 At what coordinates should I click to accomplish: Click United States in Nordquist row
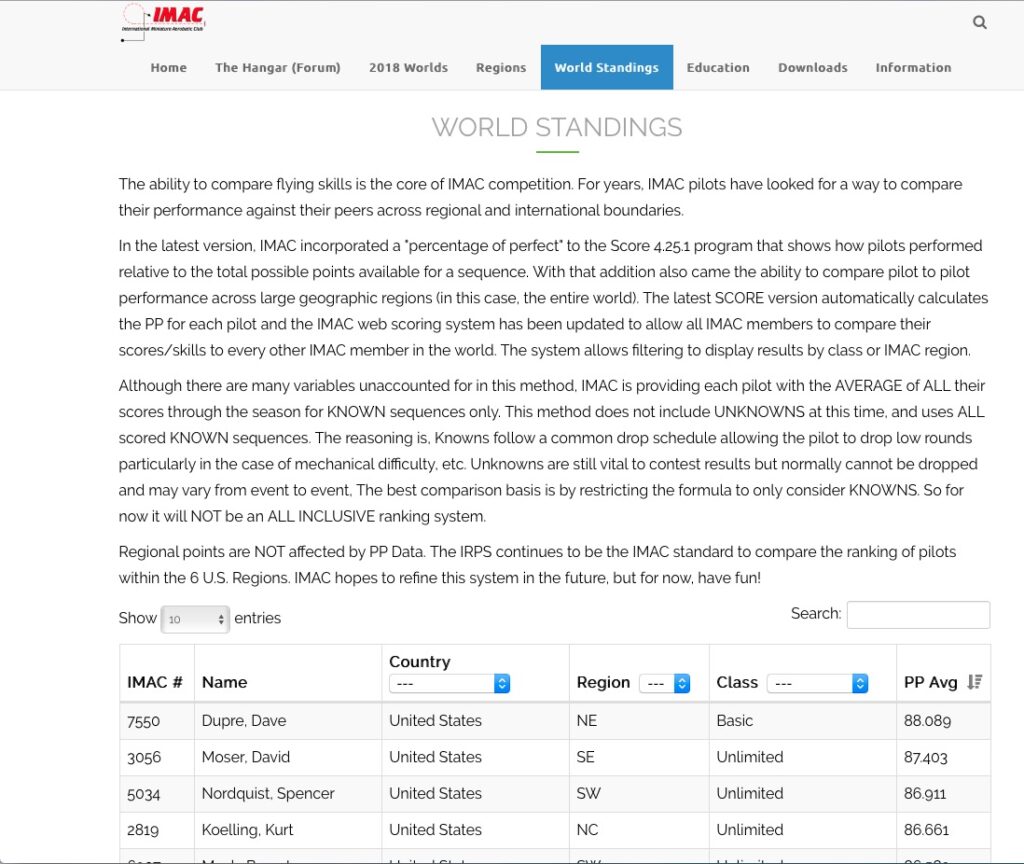pyautogui.click(x=436, y=793)
